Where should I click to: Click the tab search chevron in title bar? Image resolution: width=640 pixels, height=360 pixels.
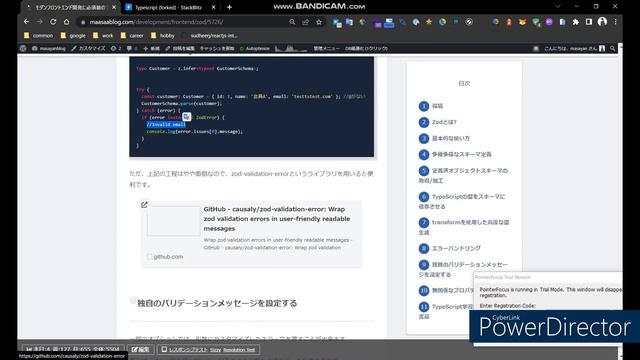coord(558,7)
